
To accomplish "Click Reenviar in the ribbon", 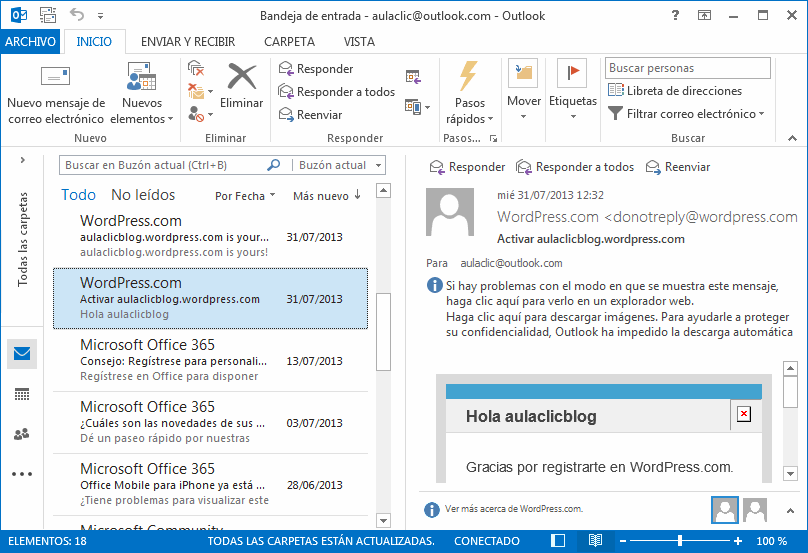I will (x=310, y=114).
